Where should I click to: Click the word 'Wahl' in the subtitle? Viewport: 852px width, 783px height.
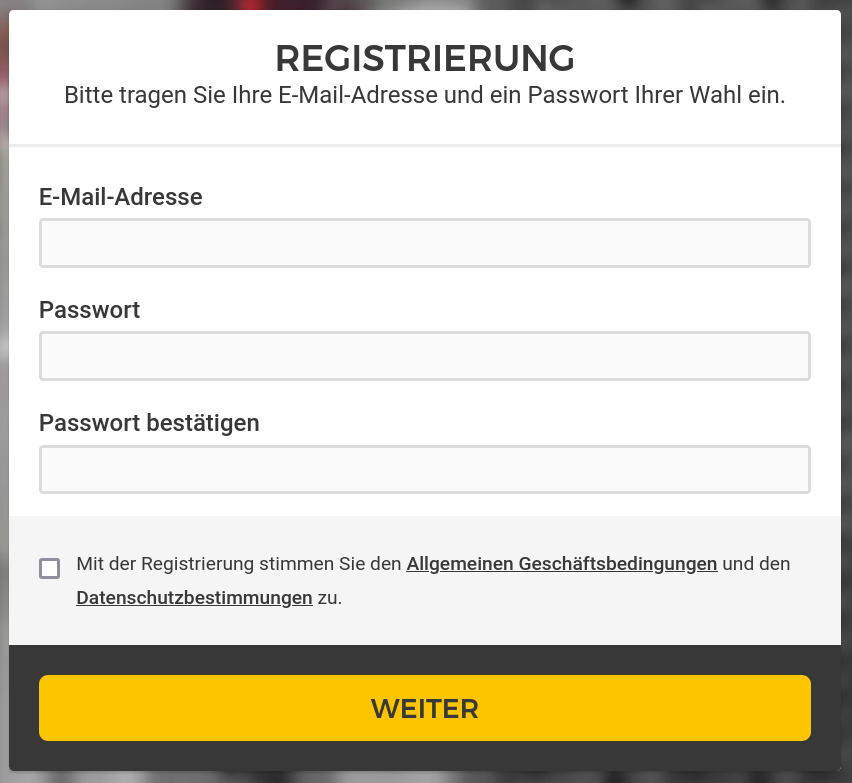[716, 96]
